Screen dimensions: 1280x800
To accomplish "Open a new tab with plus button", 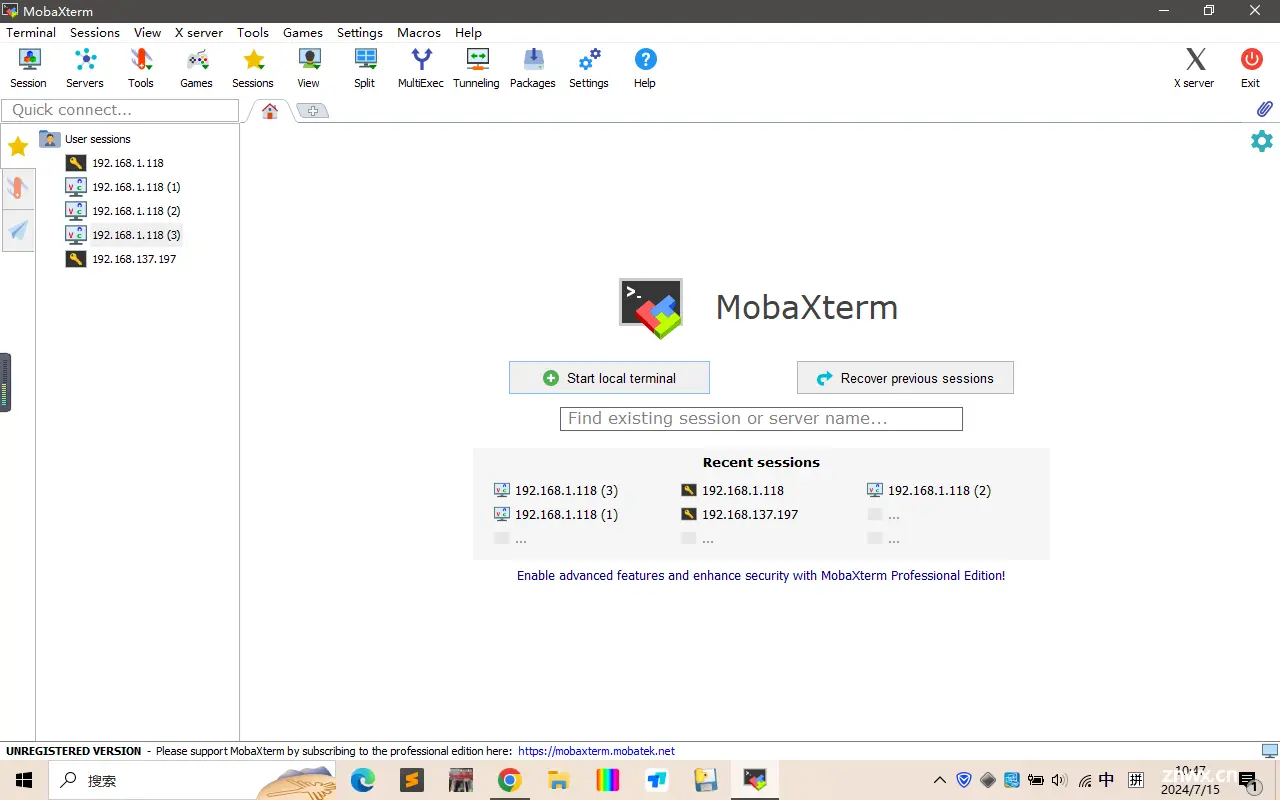I will pyautogui.click(x=312, y=111).
